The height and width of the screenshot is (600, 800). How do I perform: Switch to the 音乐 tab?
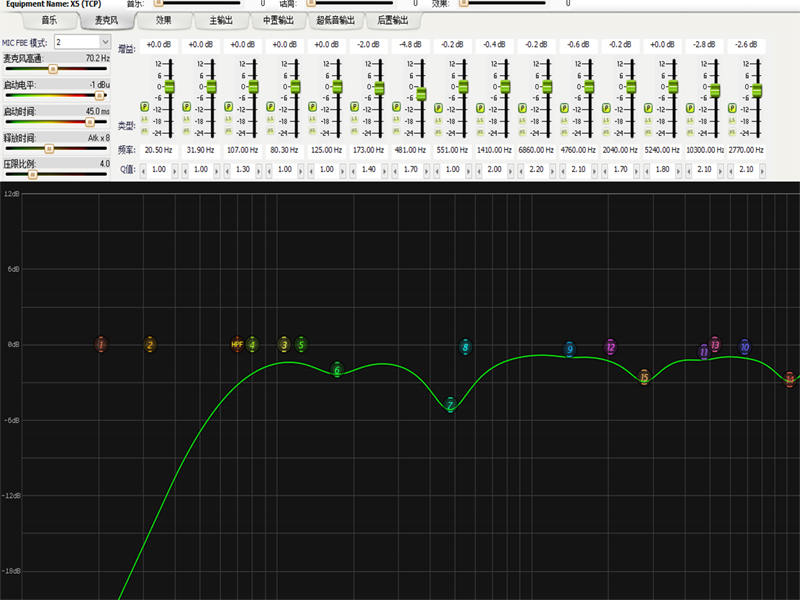click(x=49, y=20)
